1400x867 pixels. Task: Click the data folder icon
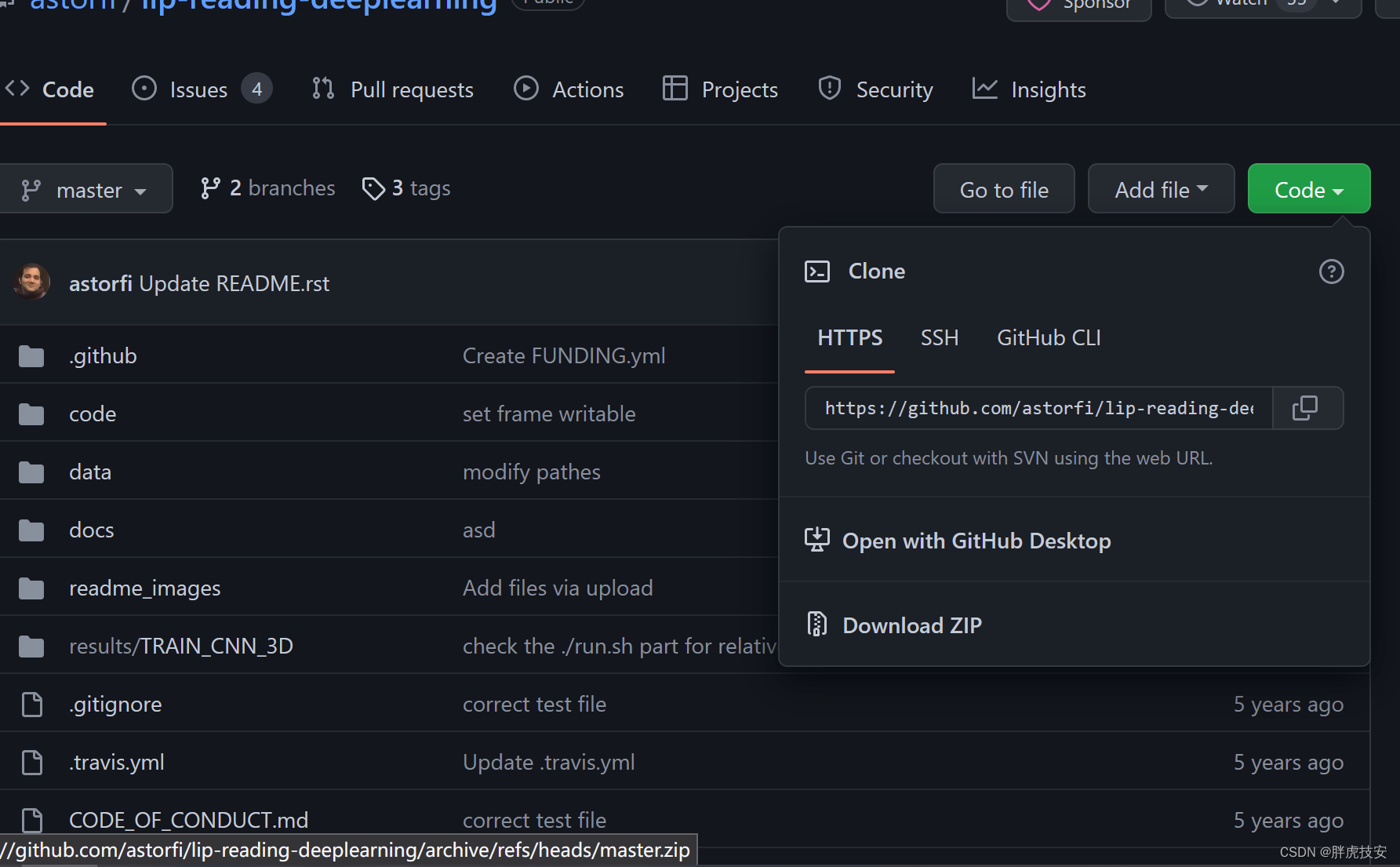31,472
